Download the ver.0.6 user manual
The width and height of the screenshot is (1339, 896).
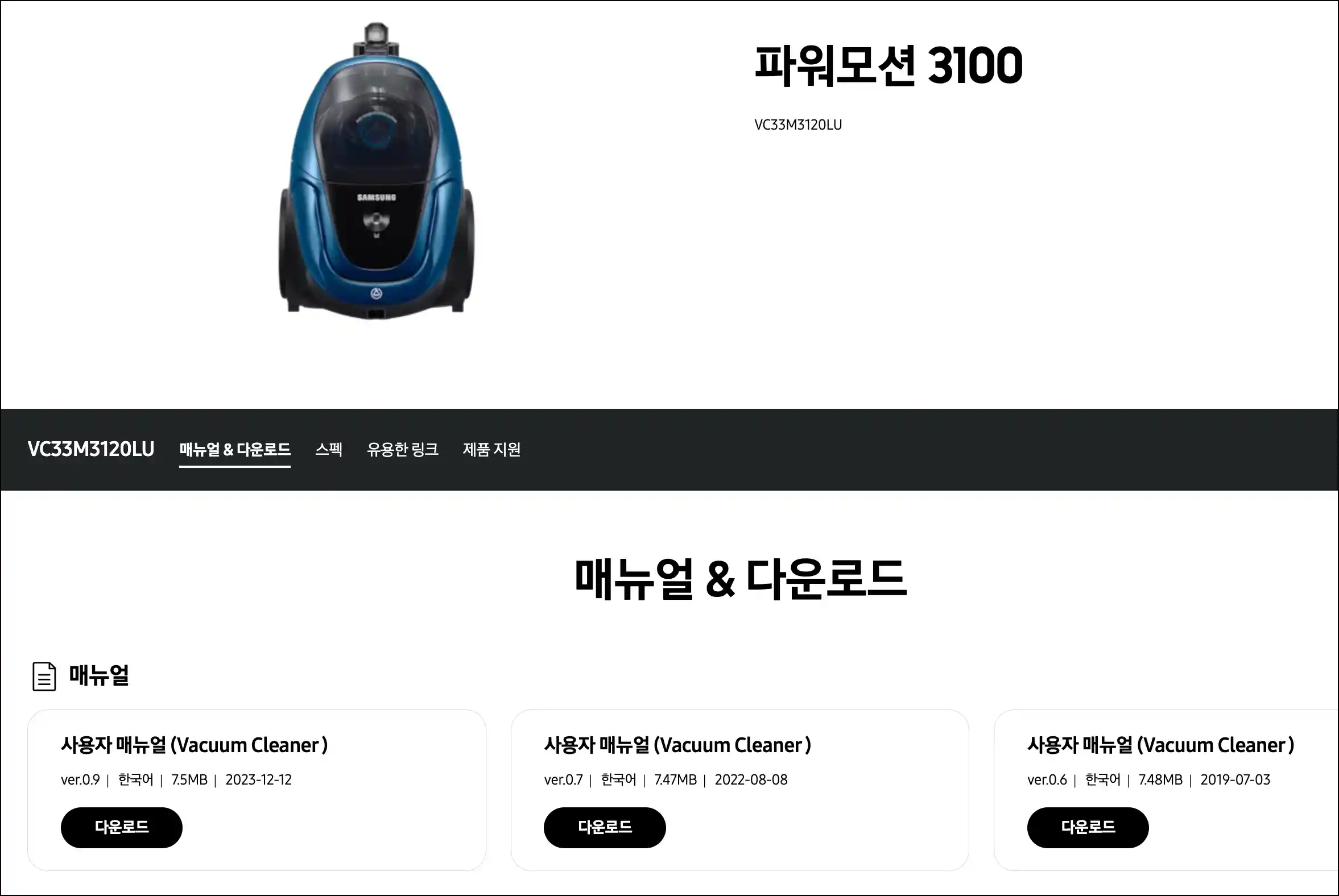pyautogui.click(x=1088, y=827)
